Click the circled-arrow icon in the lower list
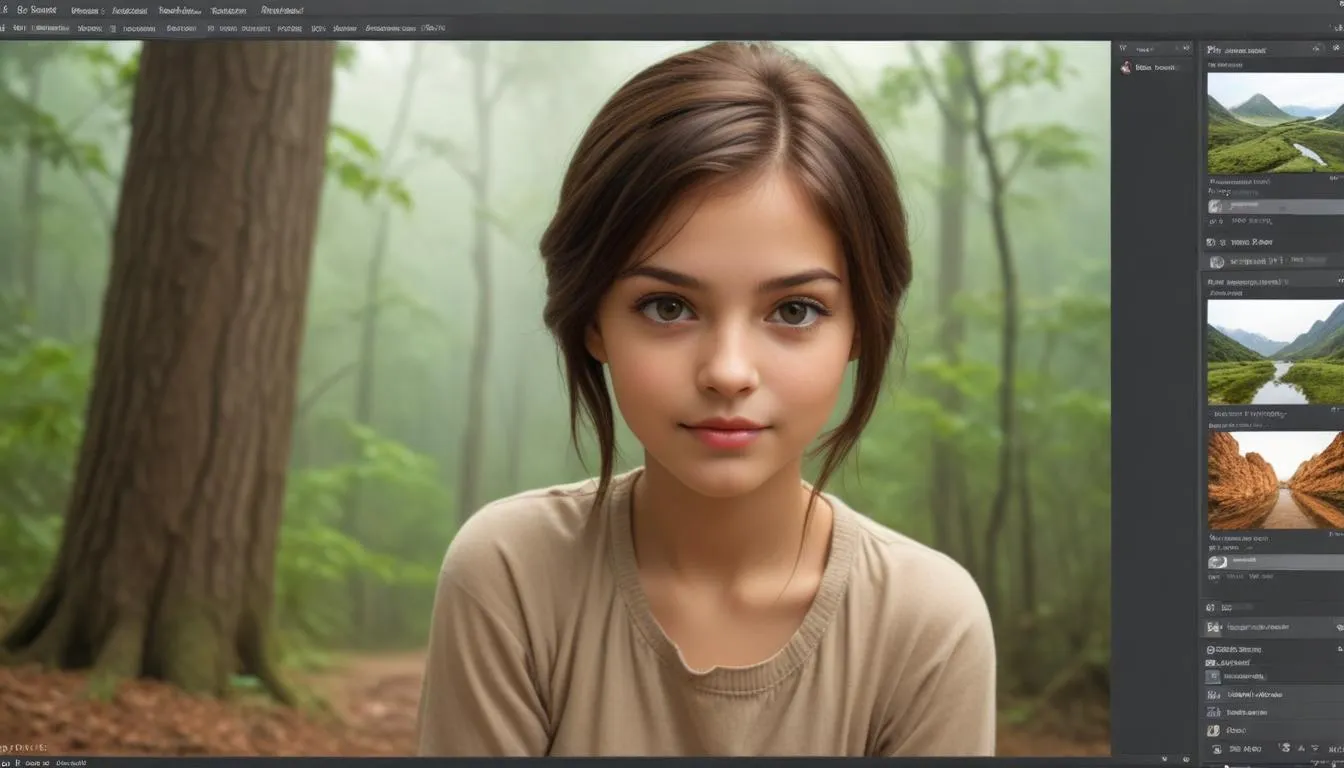 click(1212, 649)
